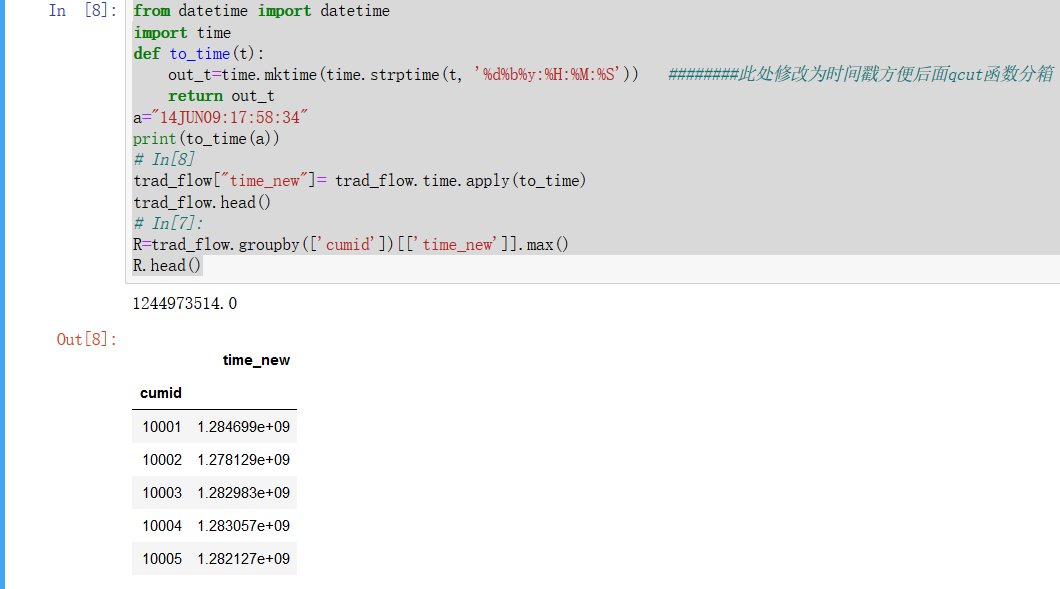Click the printed output 1244973514.0

click(185, 304)
